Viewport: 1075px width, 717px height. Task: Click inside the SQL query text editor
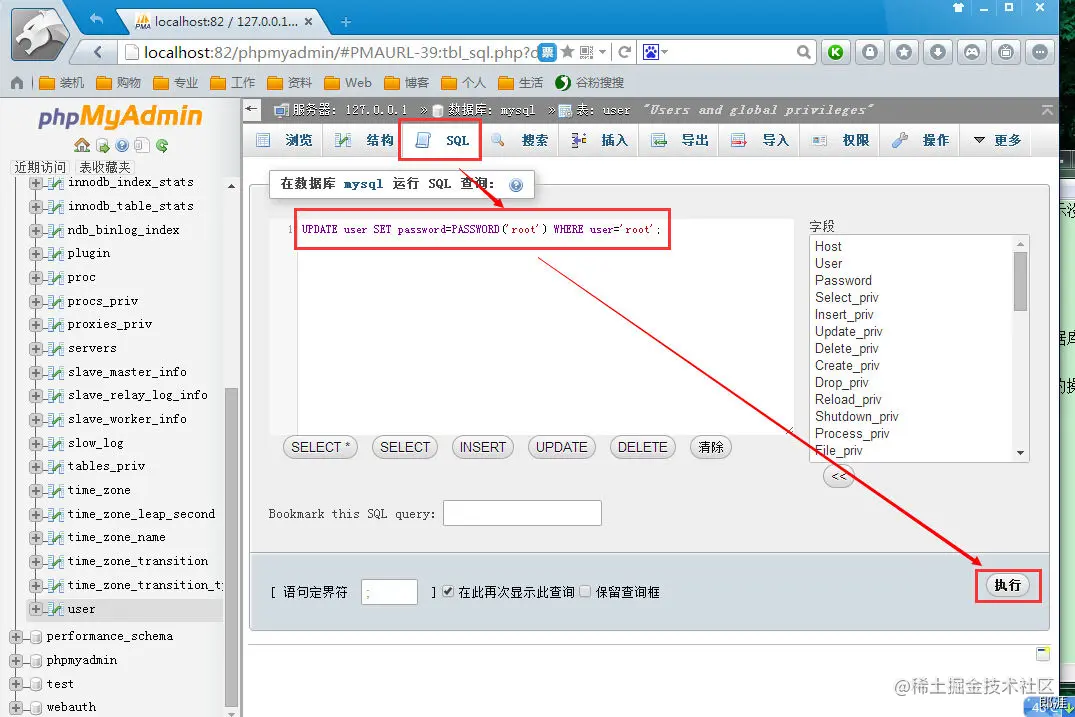(x=545, y=326)
